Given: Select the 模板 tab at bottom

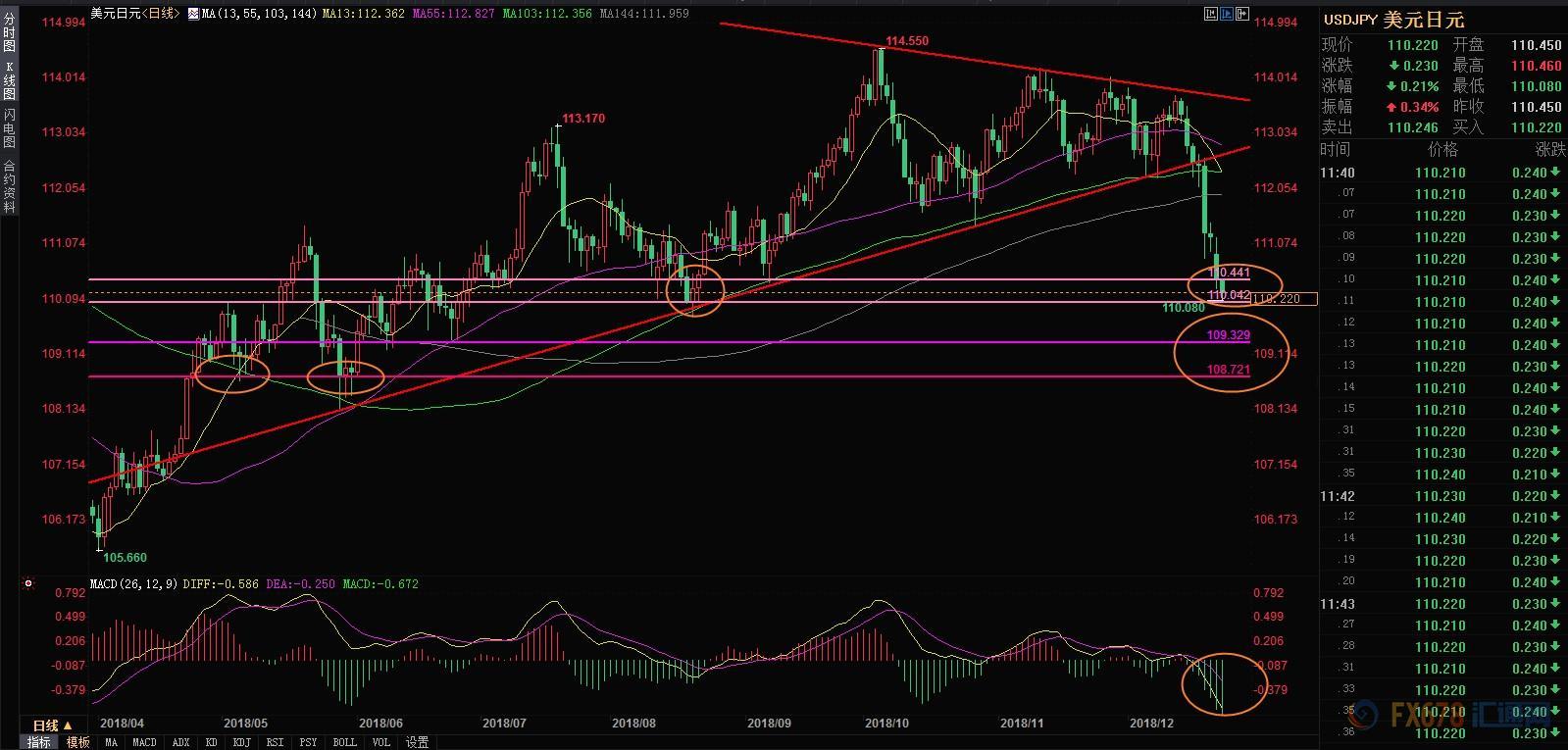Looking at the screenshot, I should (x=77, y=742).
